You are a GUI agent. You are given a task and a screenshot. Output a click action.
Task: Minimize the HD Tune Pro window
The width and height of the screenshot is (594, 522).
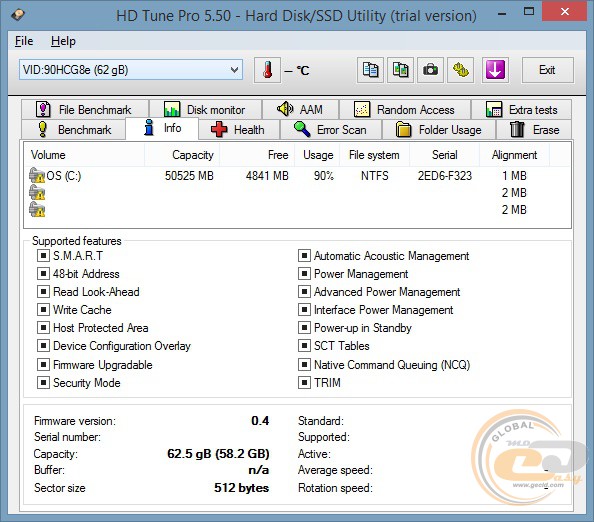click(502, 14)
